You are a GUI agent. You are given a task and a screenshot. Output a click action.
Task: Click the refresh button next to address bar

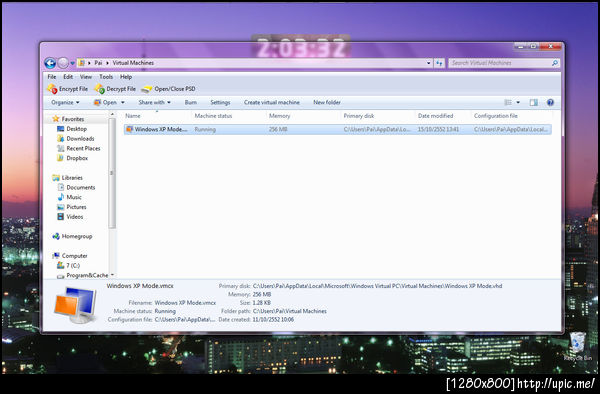click(x=439, y=63)
